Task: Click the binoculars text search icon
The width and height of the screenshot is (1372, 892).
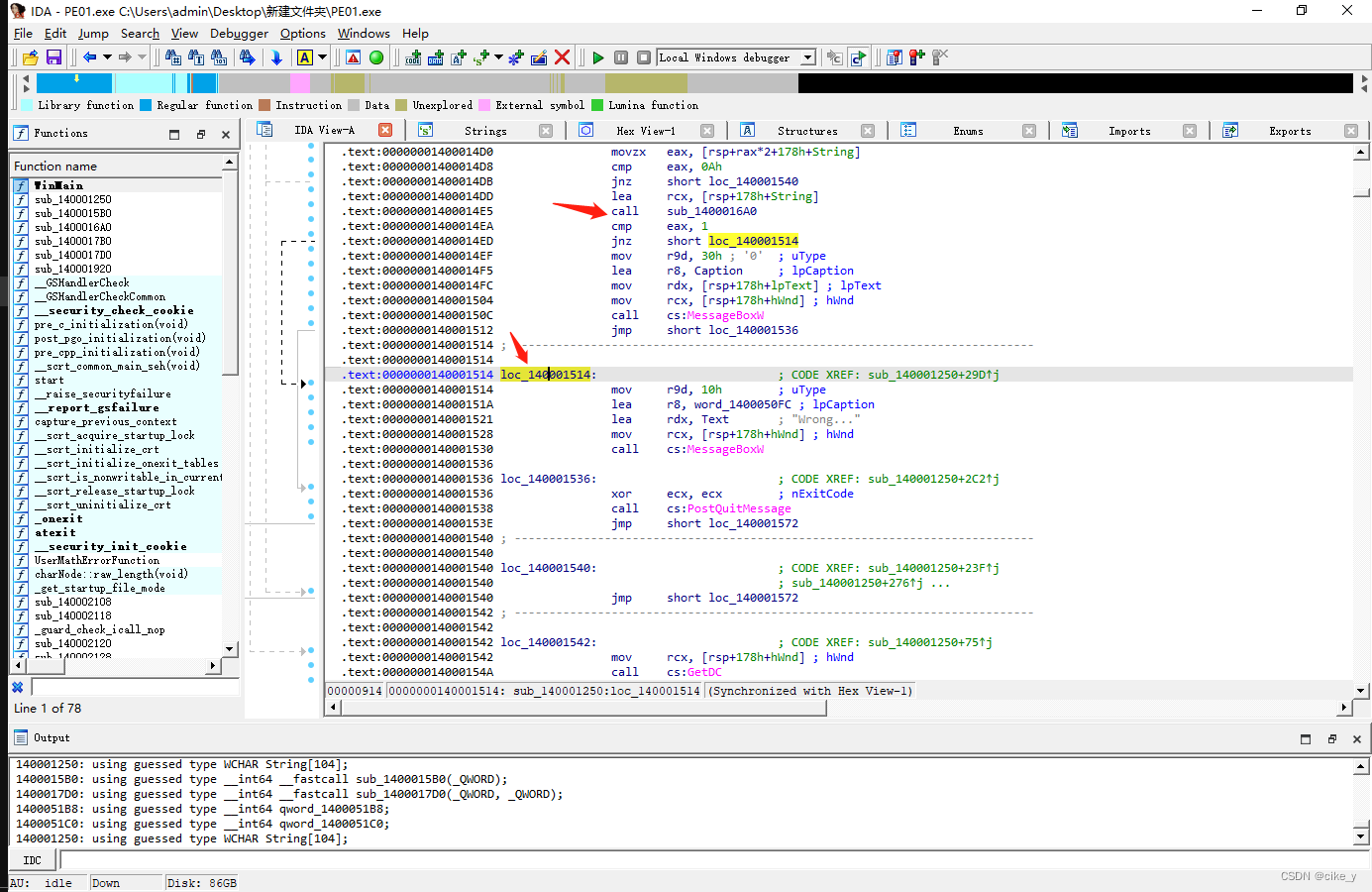Action: coord(195,57)
